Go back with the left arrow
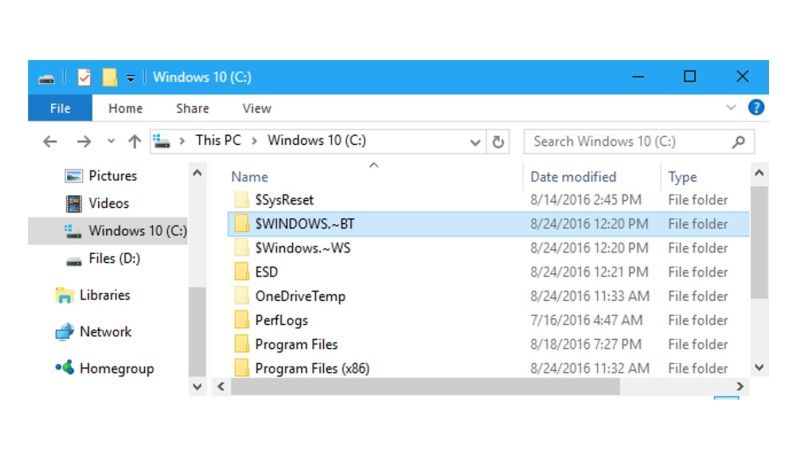Viewport: 800px width, 450px height. 50,141
